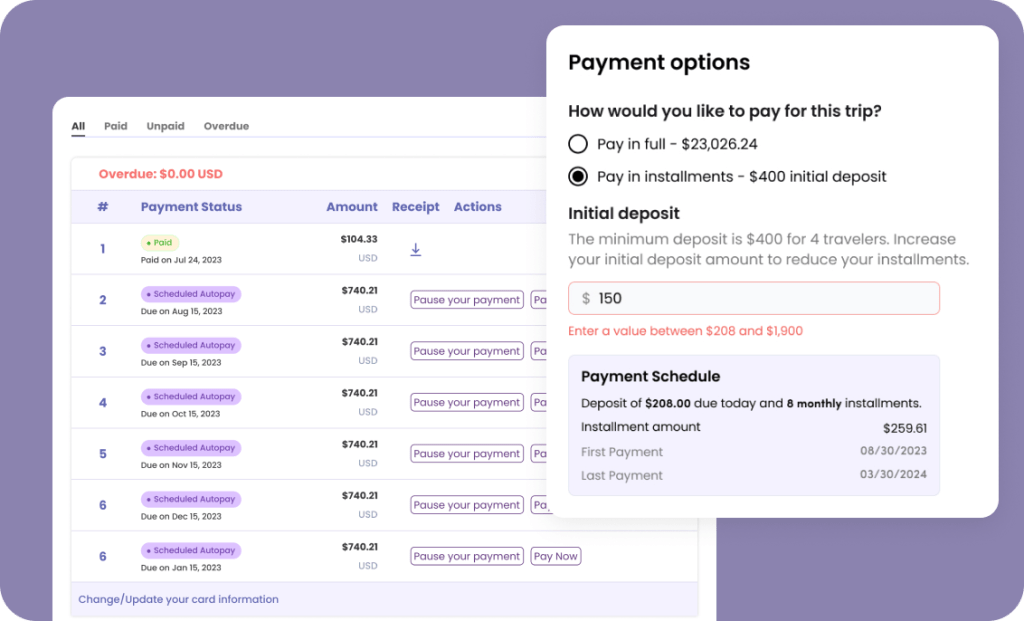Pay Now for the Jan 15 installment
Image resolution: width=1024 pixels, height=621 pixels.
coord(555,556)
